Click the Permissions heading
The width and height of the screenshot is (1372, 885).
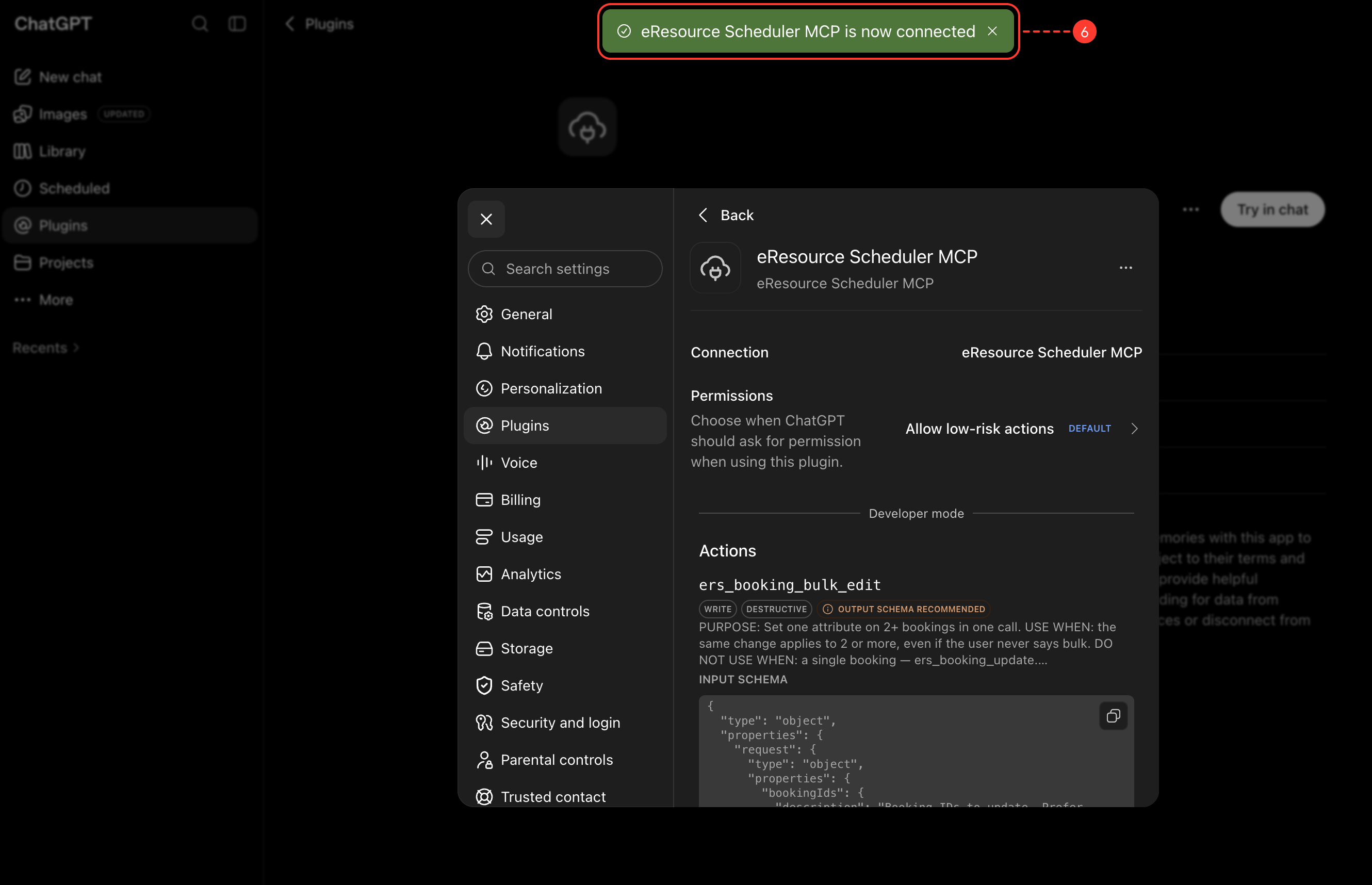click(731, 396)
